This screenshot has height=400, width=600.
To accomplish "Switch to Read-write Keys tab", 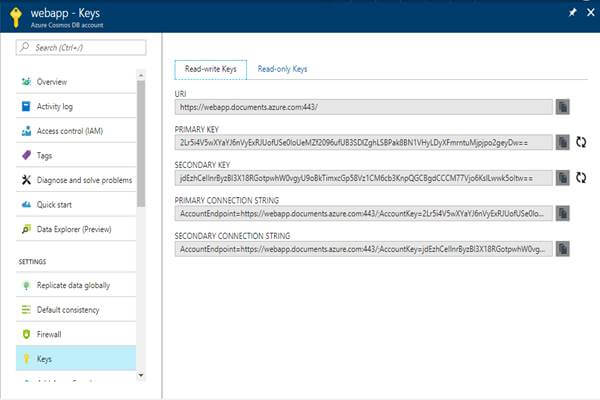I will coord(210,69).
